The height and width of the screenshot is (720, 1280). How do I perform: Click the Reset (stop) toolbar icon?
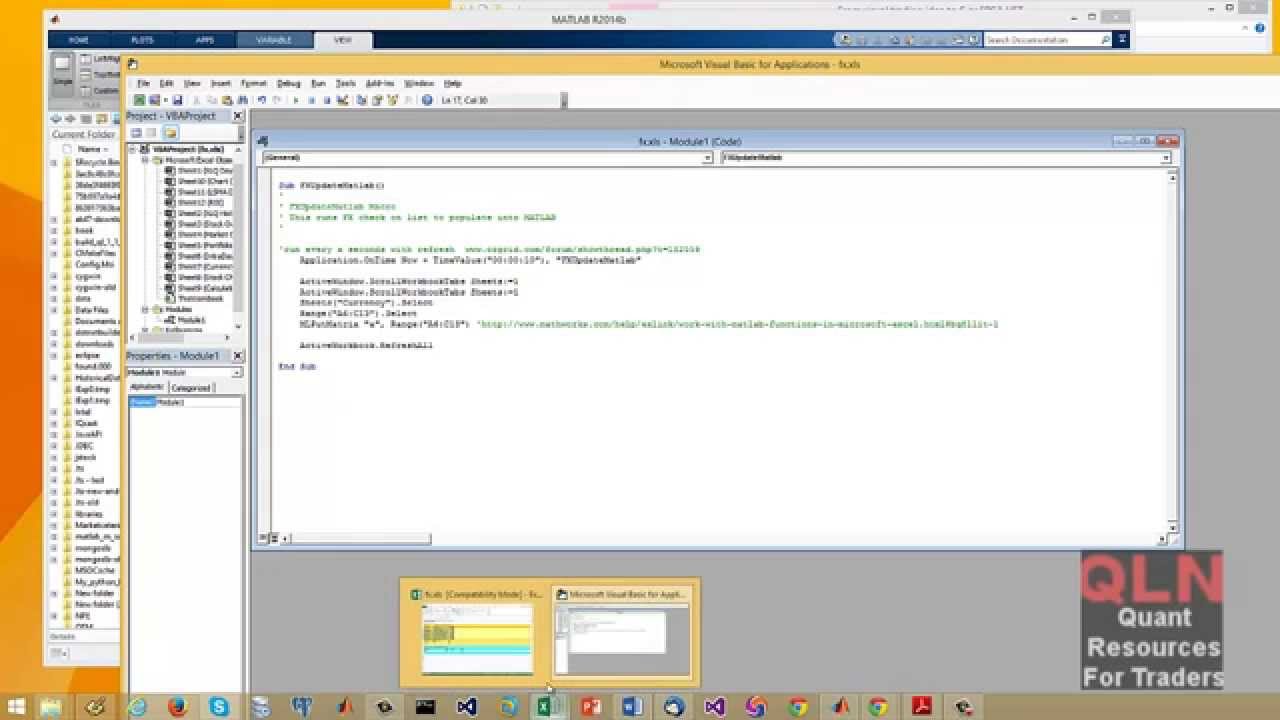[x=327, y=100]
